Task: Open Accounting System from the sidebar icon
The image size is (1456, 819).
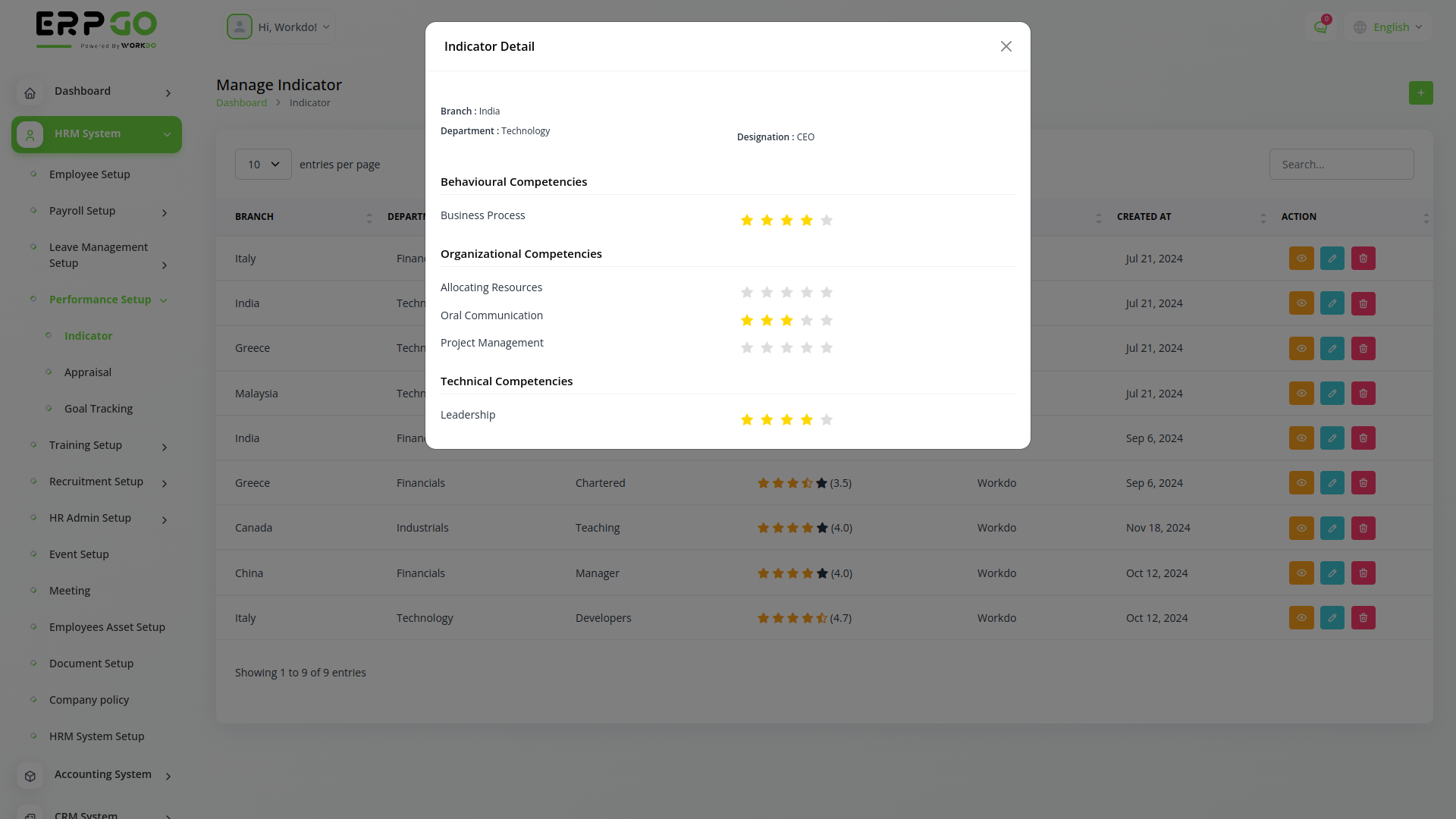Action: pyautogui.click(x=30, y=775)
